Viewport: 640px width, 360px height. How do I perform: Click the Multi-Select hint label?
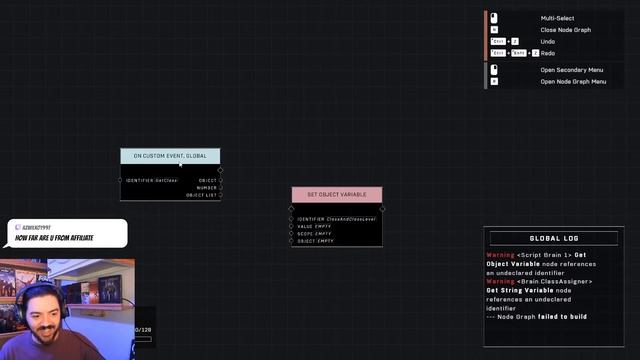pos(557,18)
